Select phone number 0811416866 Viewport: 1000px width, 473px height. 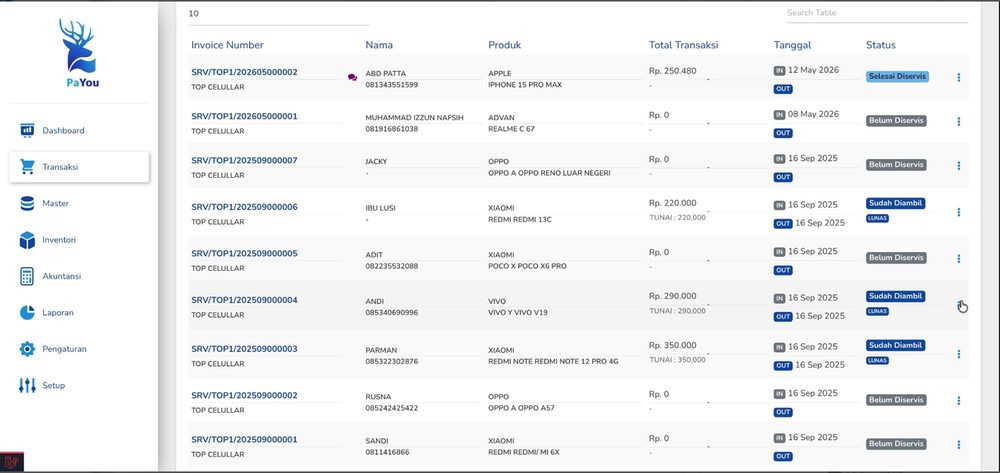tap(388, 452)
